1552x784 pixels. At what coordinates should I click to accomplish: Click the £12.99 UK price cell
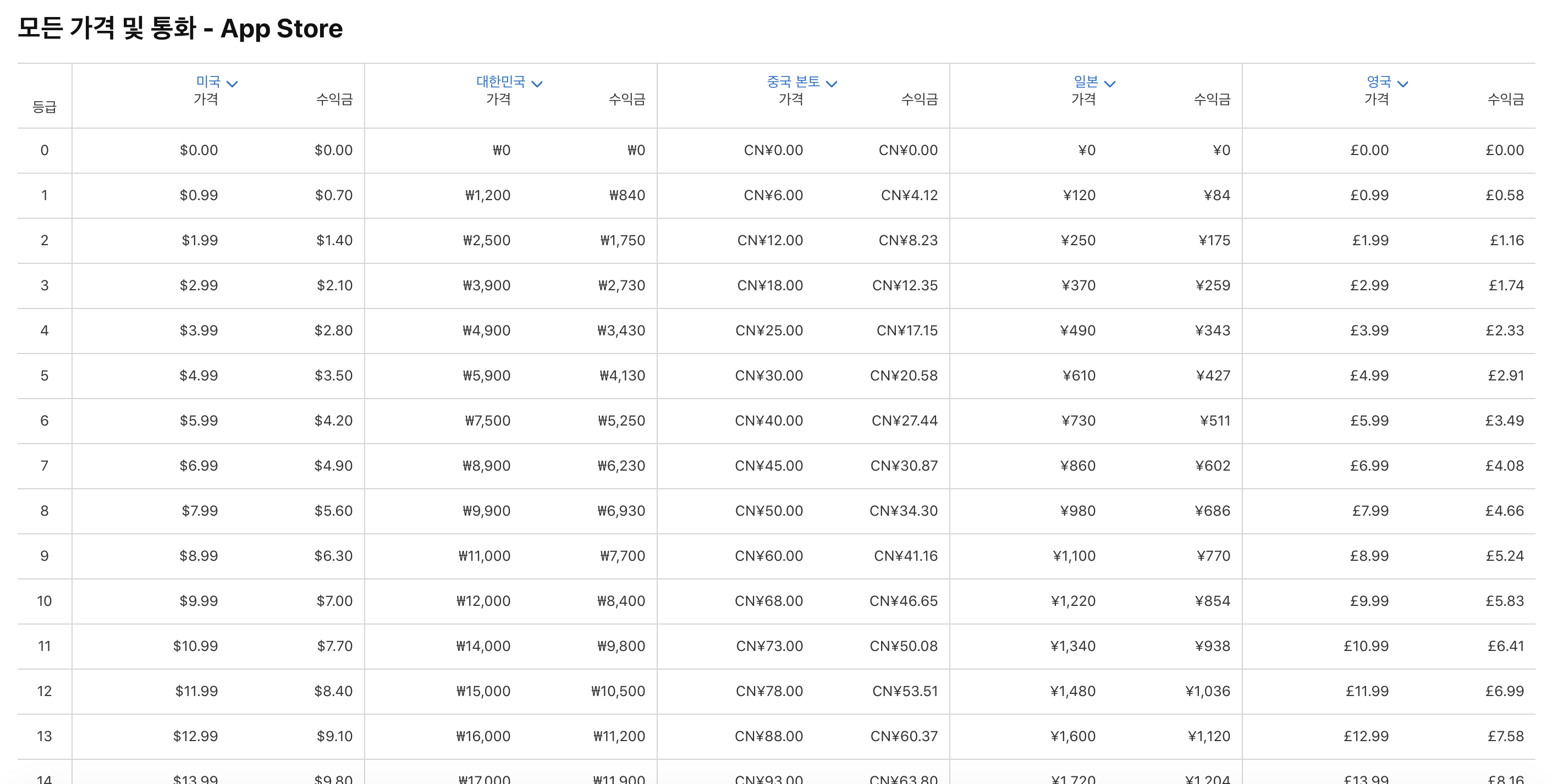pos(1366,736)
